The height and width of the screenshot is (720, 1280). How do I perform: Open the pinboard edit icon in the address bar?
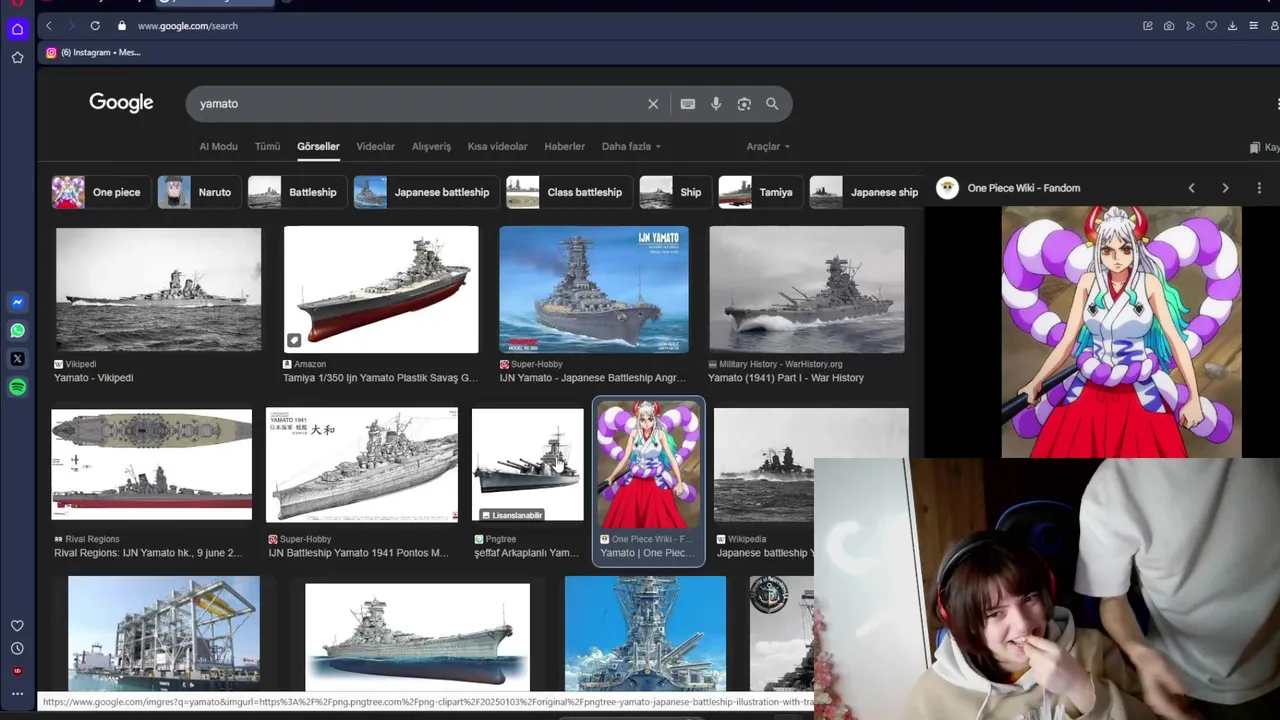click(1148, 26)
